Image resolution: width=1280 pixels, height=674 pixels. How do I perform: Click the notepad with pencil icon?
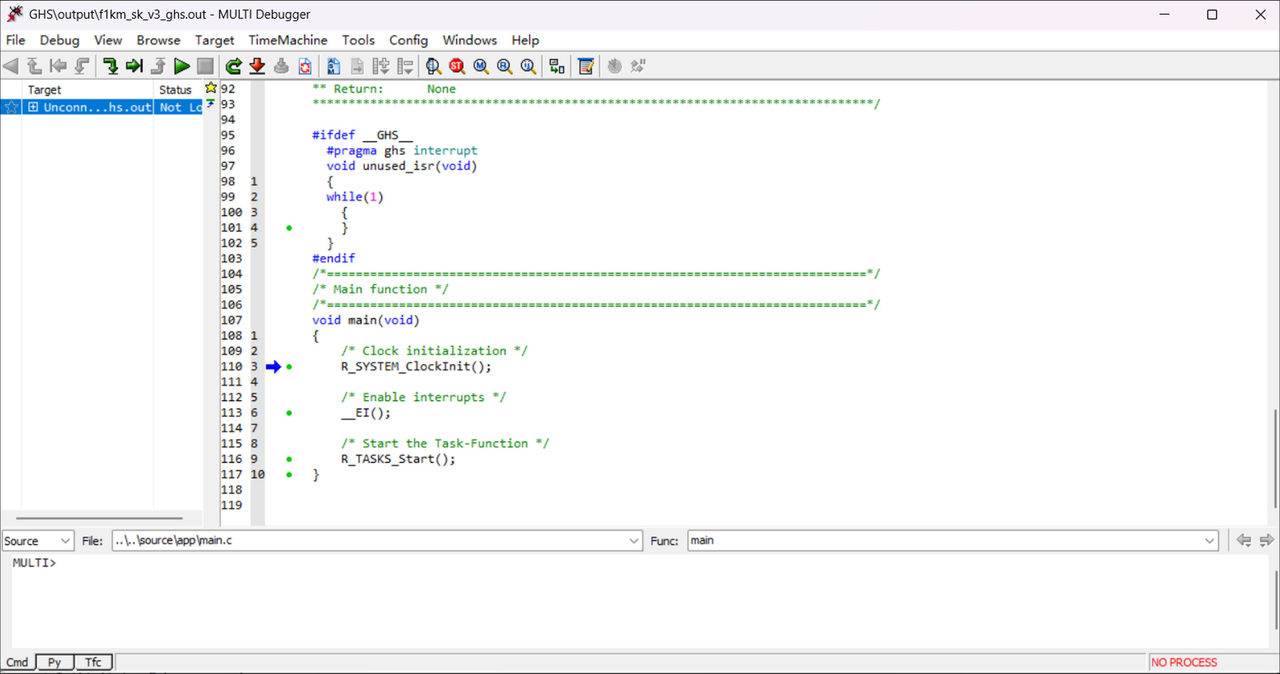(586, 66)
